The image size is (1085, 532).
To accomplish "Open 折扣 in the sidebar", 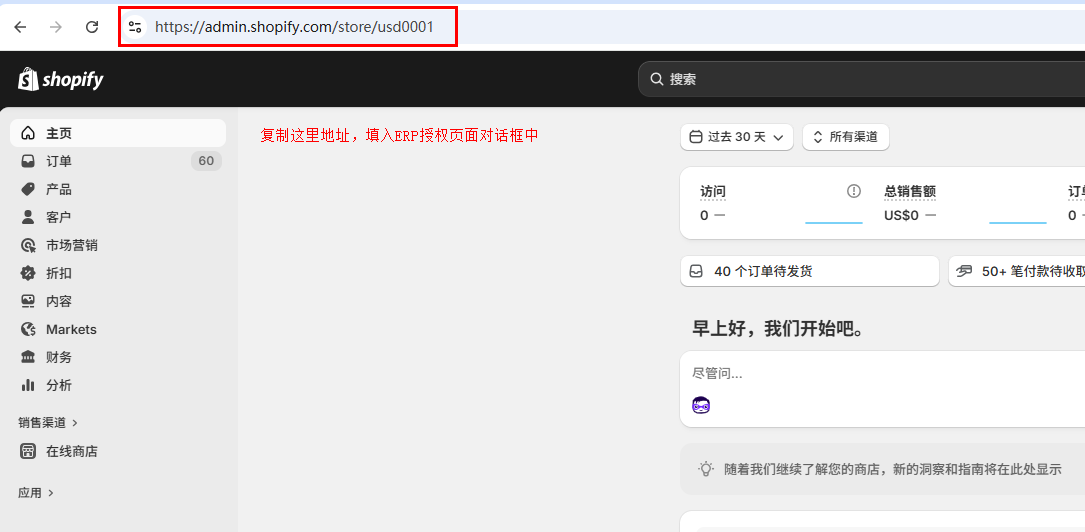I will point(118,273).
